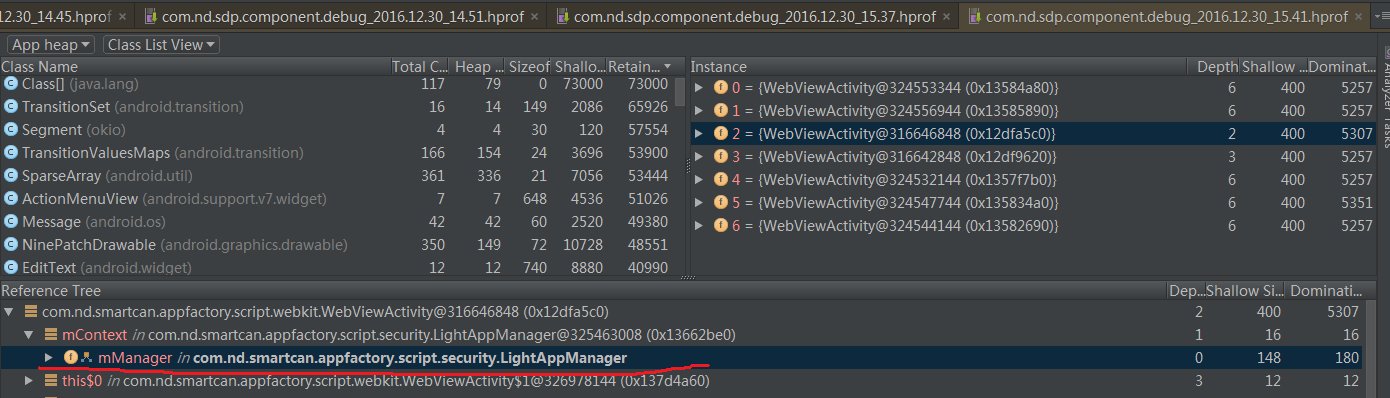Open the Class List View dropdown

point(160,44)
